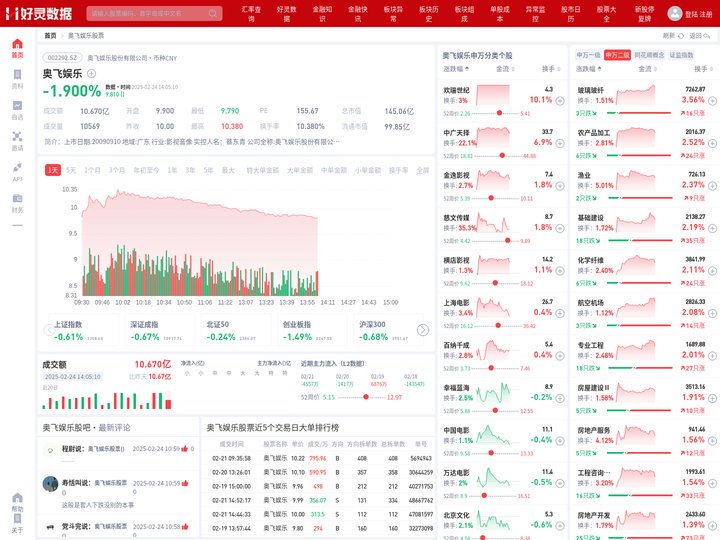The image size is (720, 540).
Task: Show 特大单金额 on chart
Action: coord(263,170)
